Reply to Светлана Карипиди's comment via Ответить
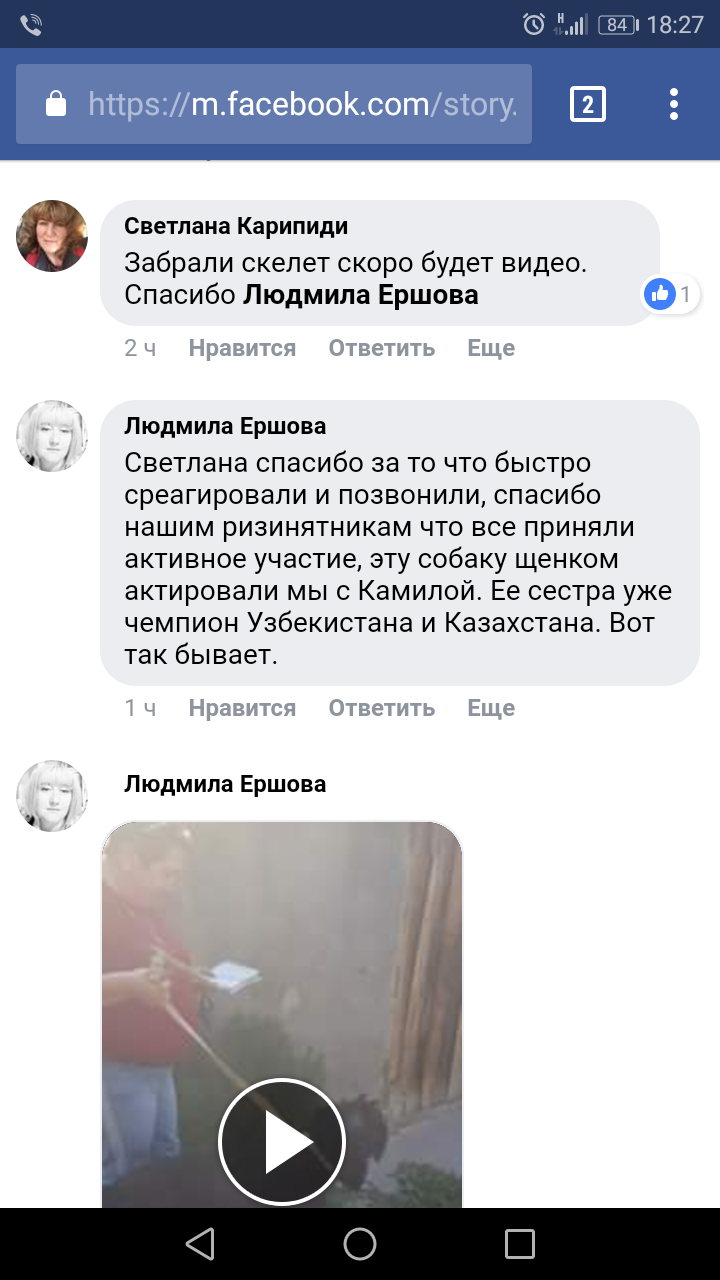Screen dimensions: 720x1280 [382, 348]
